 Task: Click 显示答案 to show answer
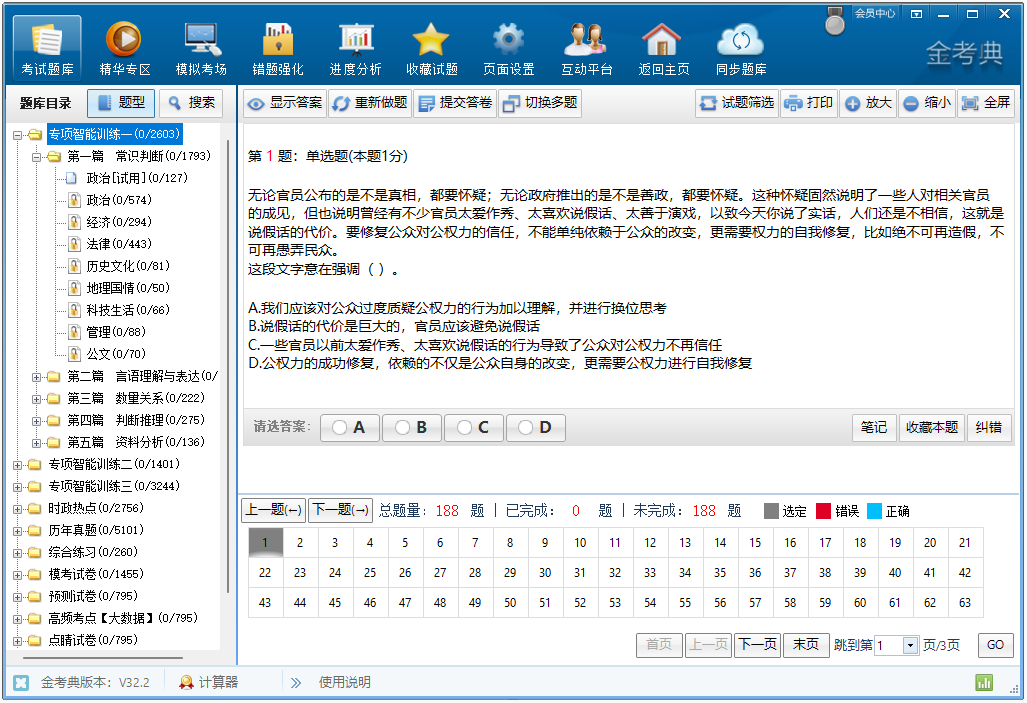point(285,103)
